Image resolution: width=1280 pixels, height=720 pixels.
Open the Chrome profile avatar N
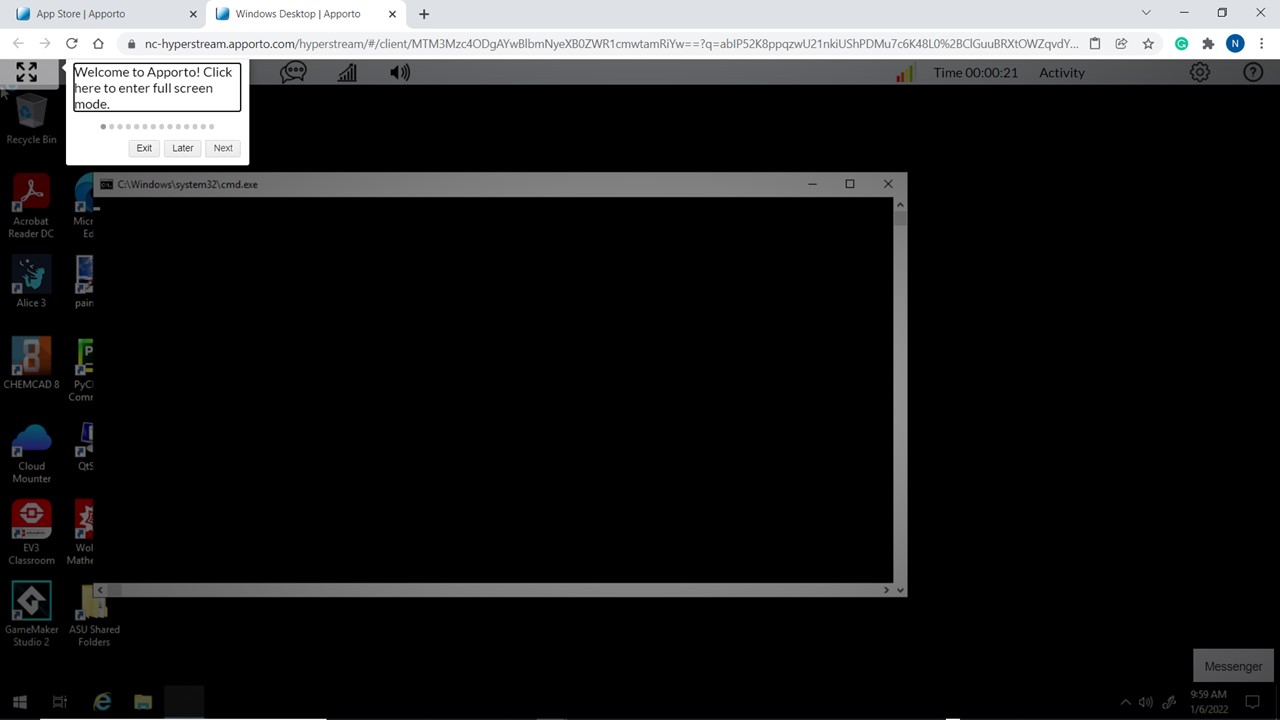1235,44
